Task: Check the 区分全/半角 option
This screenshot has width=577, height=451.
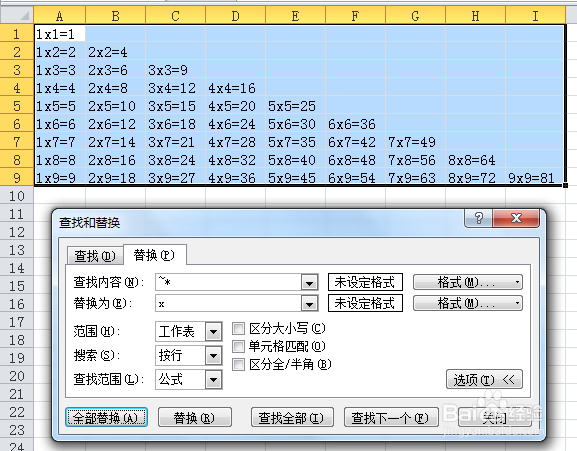Action: 238,365
